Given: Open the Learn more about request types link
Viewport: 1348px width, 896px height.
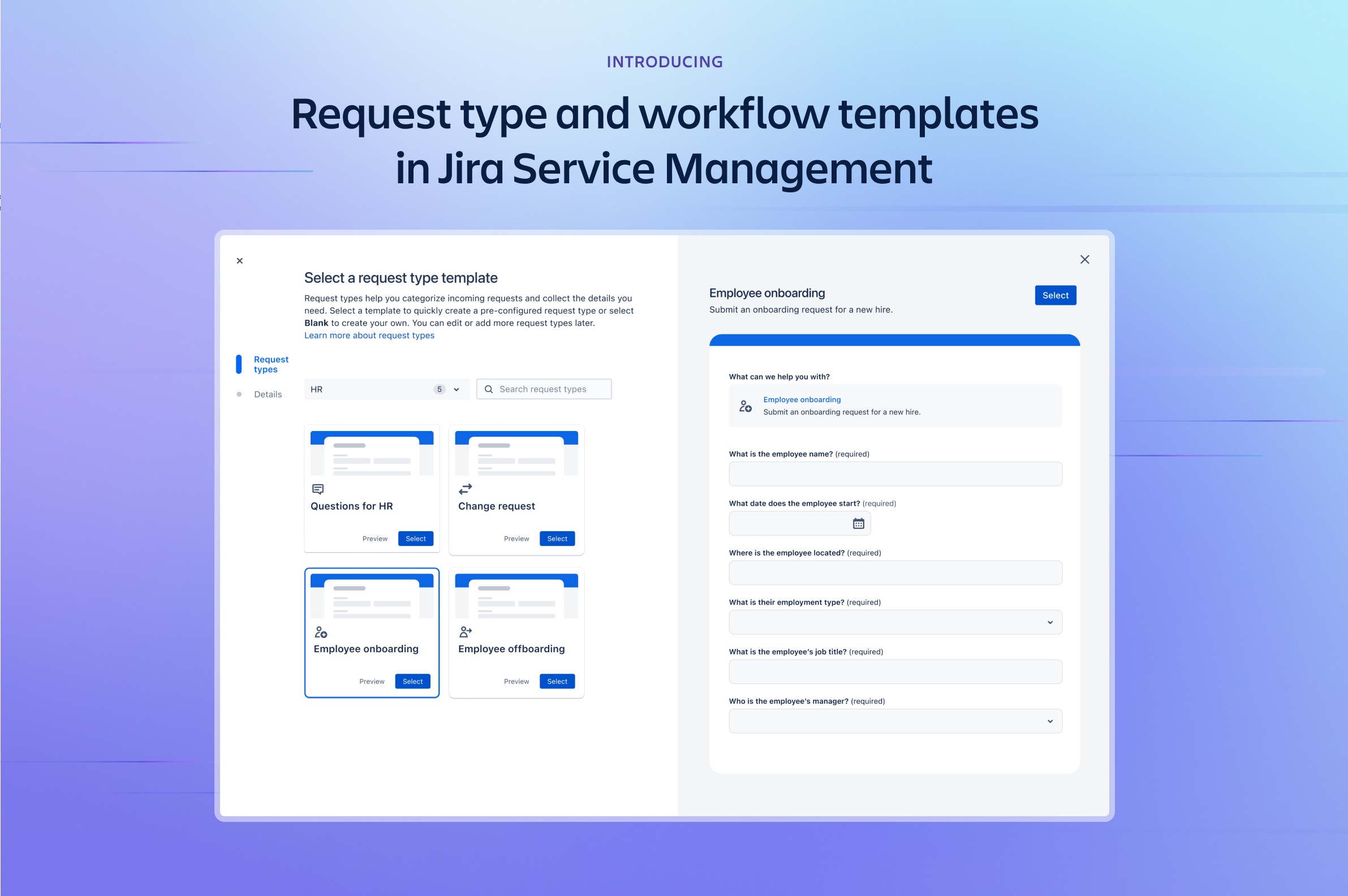Looking at the screenshot, I should click(369, 335).
